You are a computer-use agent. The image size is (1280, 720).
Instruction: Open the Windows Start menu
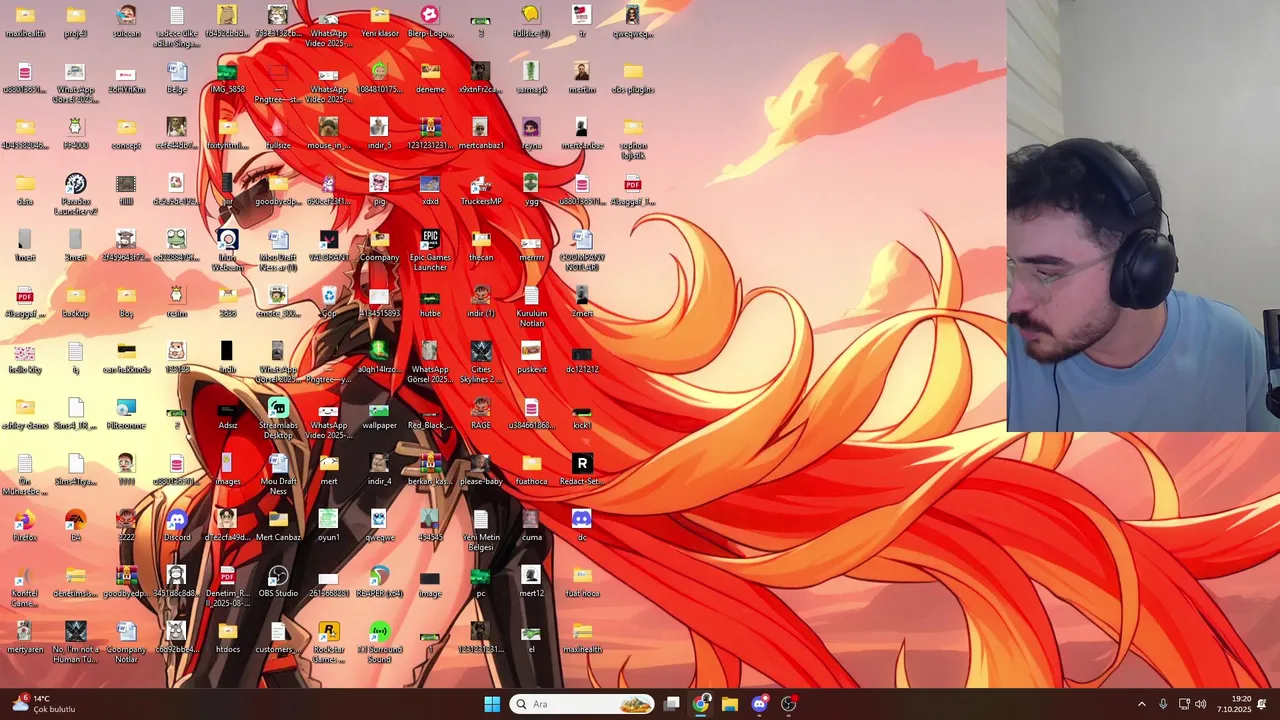(x=492, y=704)
